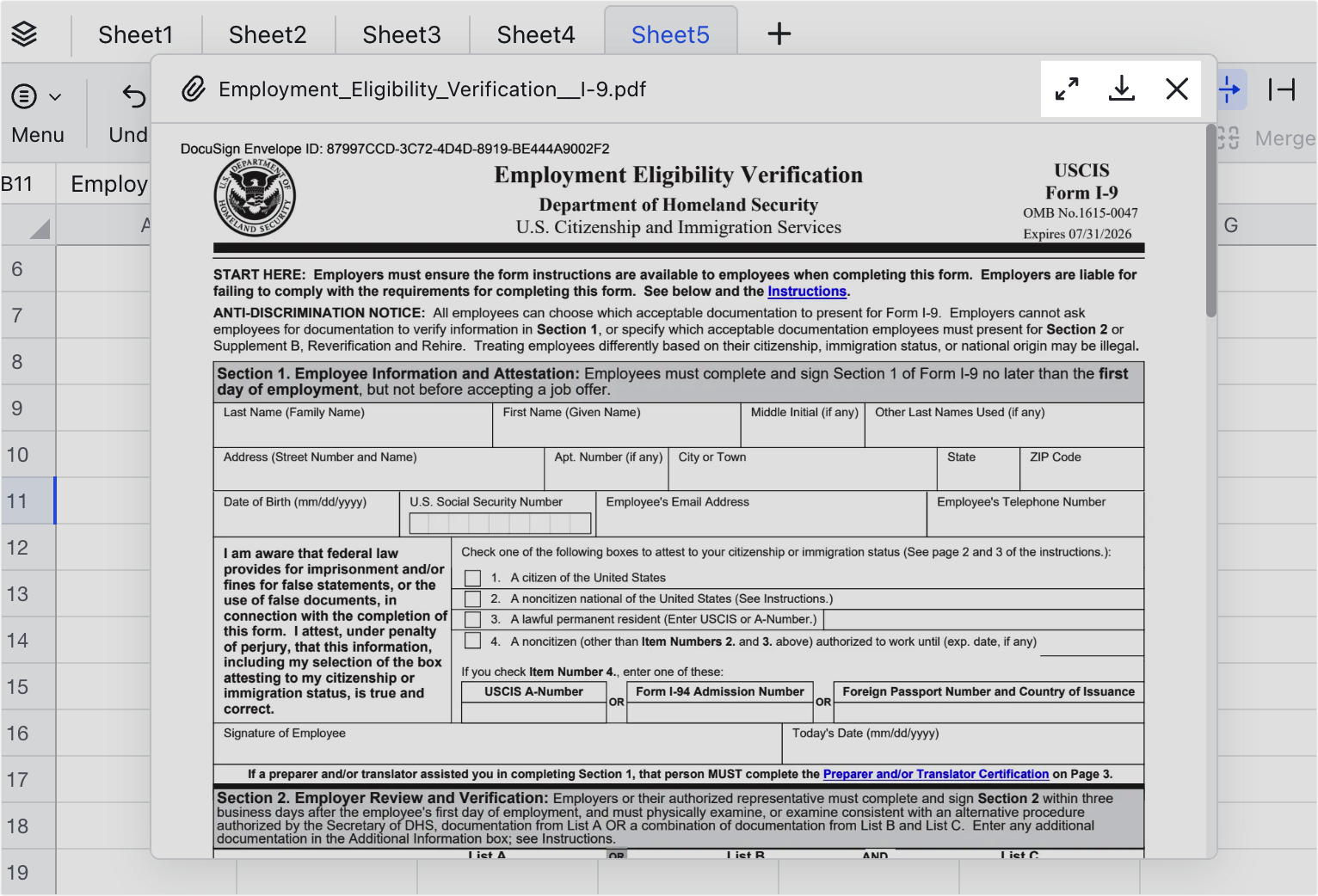1318x896 pixels.
Task: Click the Date of Birth field
Action: [306, 513]
